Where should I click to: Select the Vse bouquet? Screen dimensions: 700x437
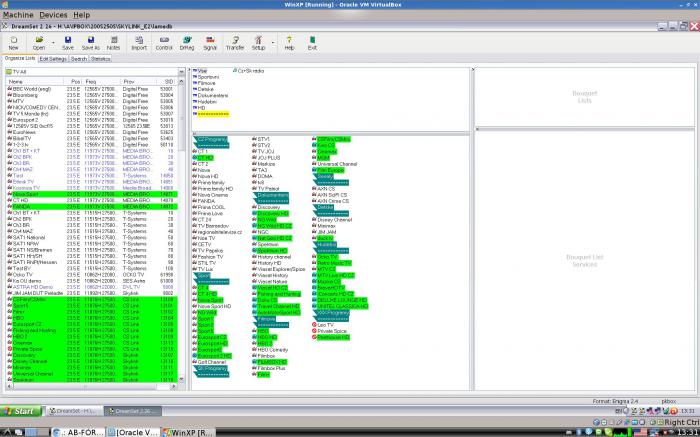[x=200, y=71]
